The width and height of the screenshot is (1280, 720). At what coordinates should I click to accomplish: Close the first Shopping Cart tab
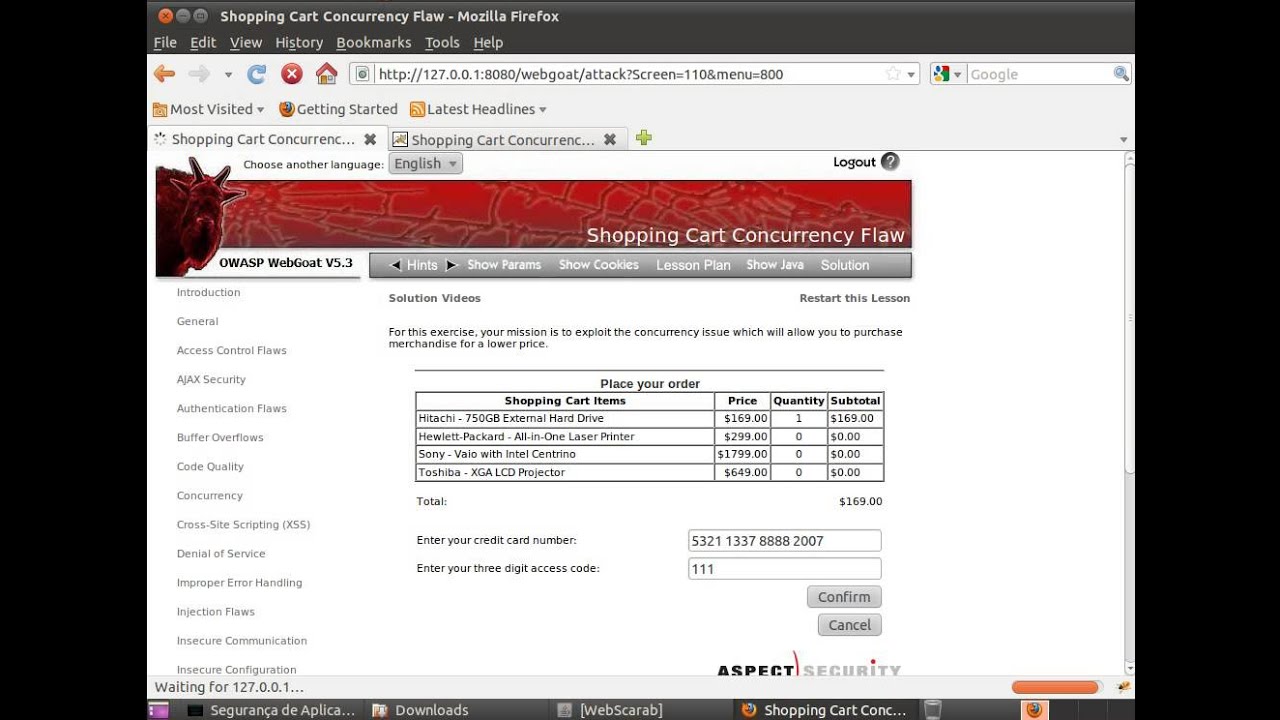coord(370,139)
